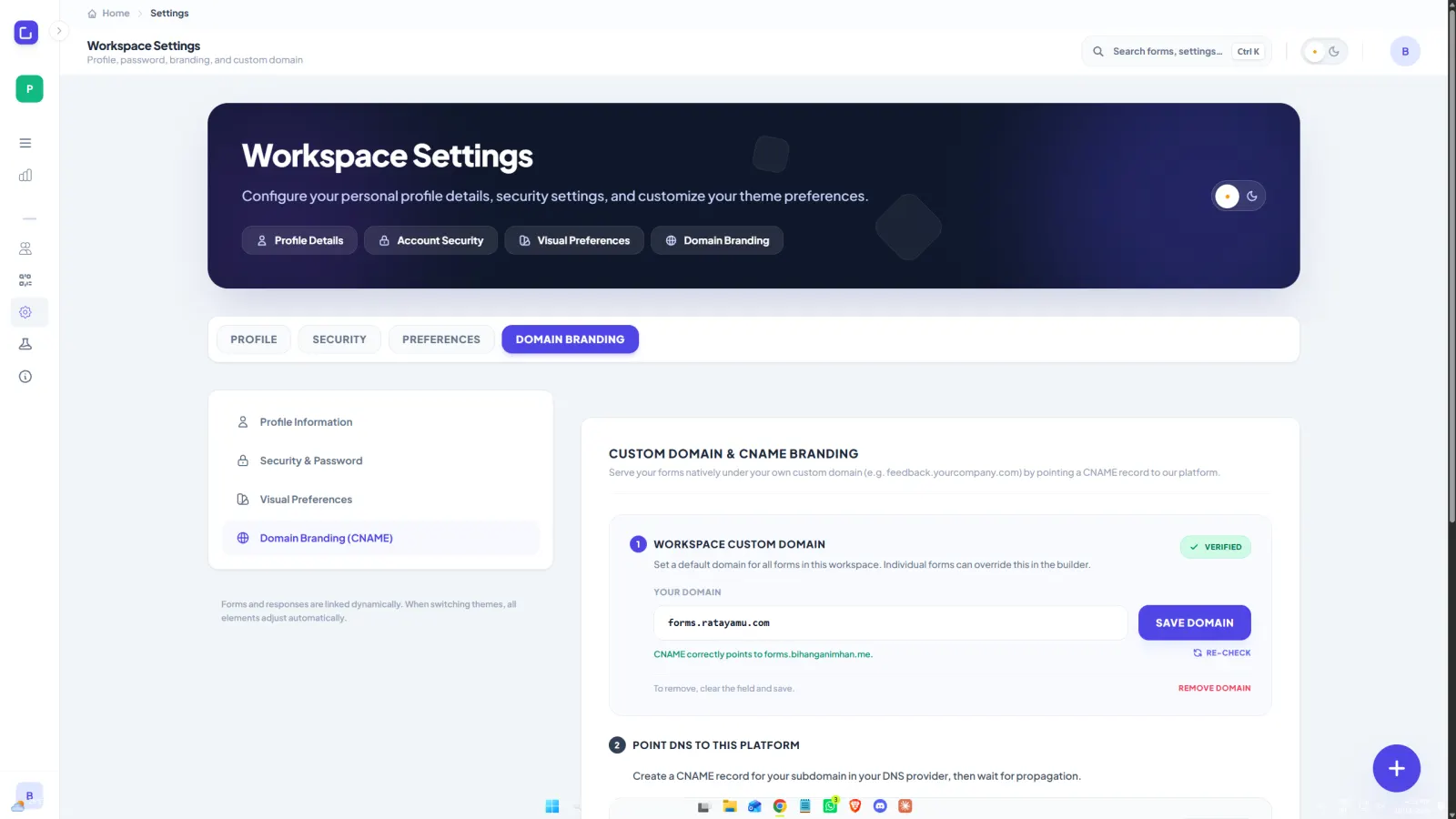Click the Ctrl K shortcut badge
The height and width of the screenshot is (819, 1456).
pos(1248,52)
